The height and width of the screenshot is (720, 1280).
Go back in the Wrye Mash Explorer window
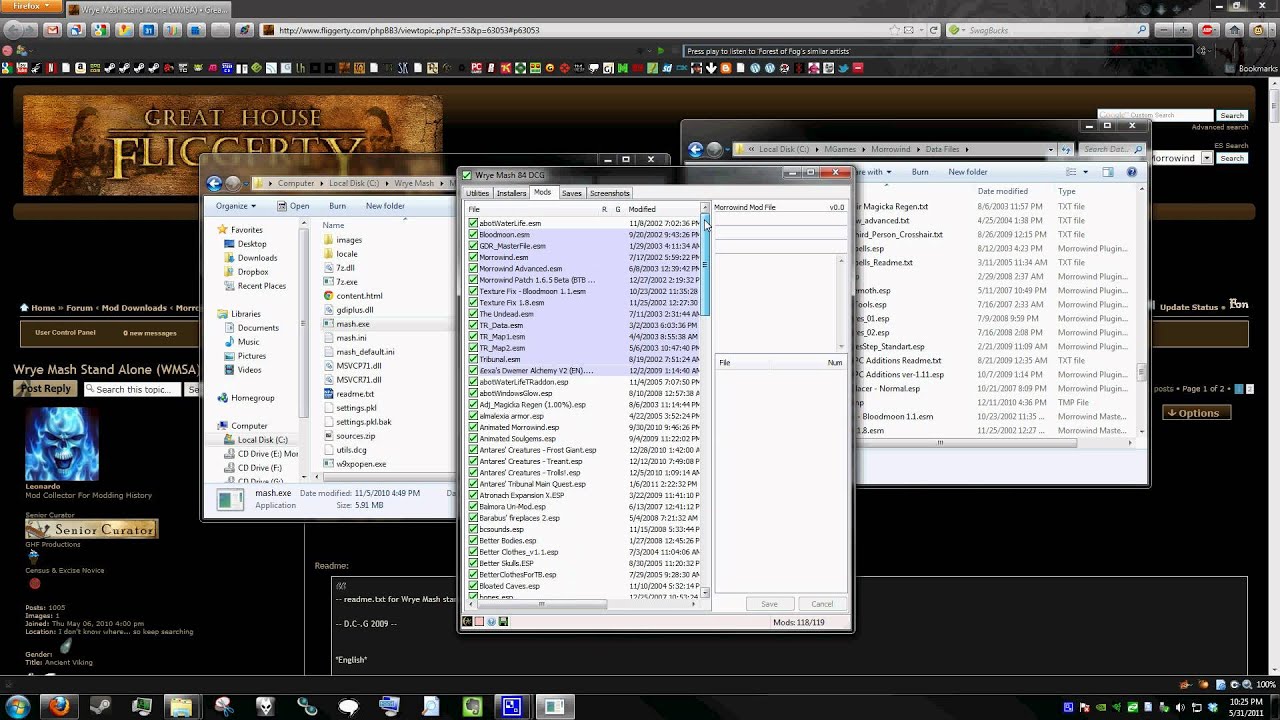point(214,183)
